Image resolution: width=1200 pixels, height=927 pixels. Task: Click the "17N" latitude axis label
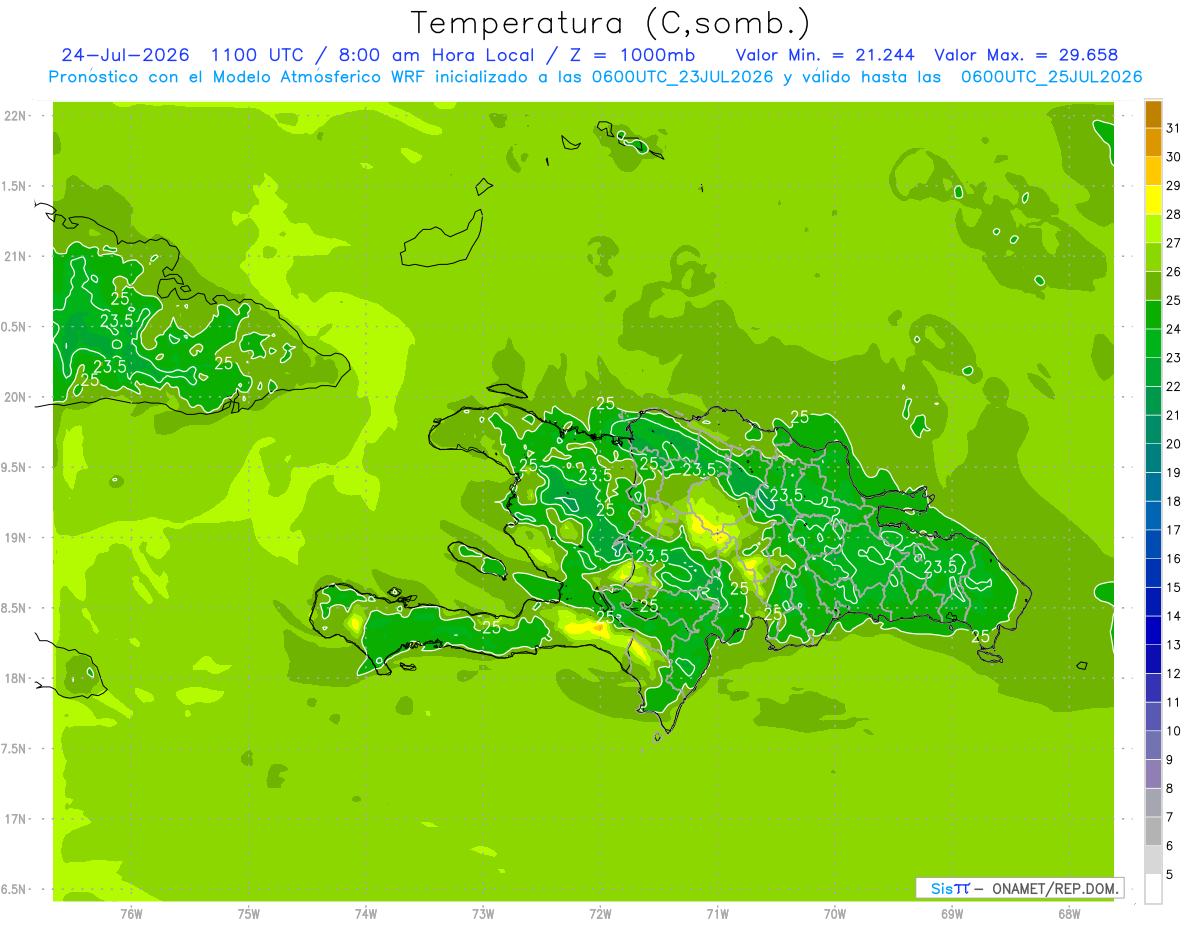(17, 819)
